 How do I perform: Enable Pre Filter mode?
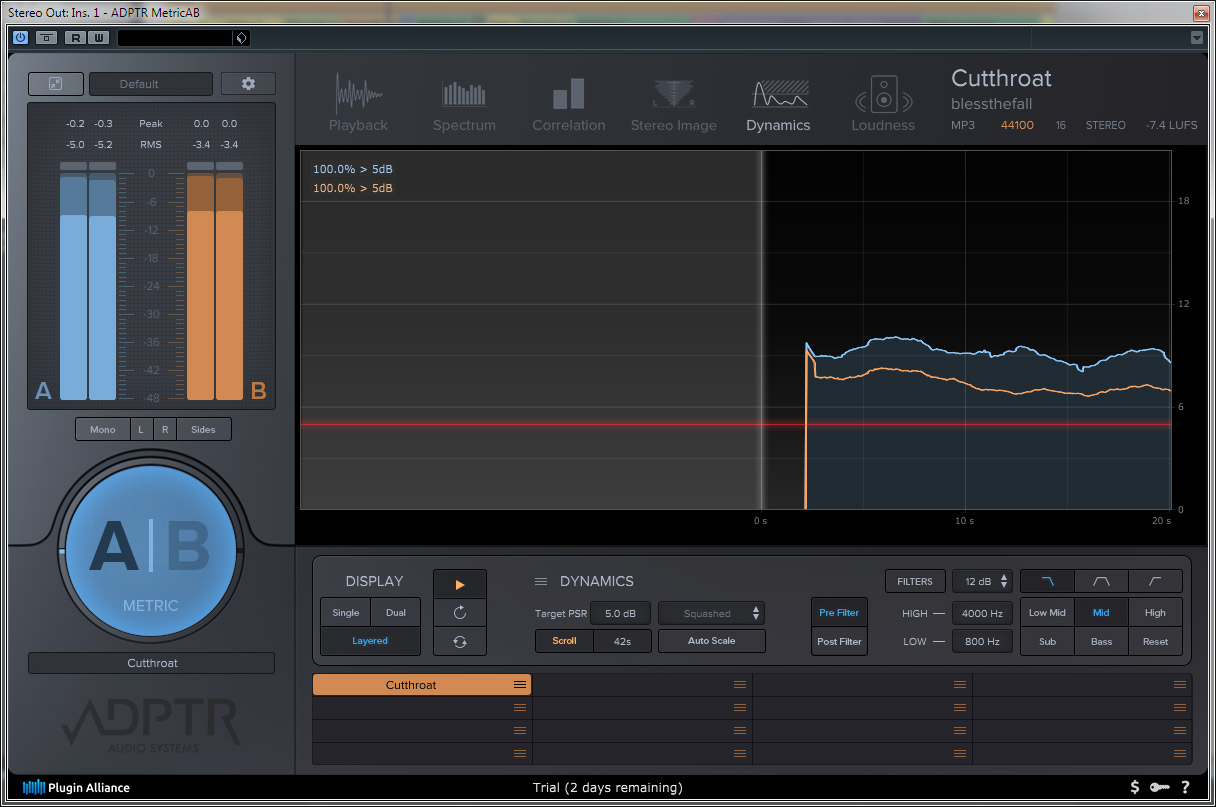pyautogui.click(x=839, y=613)
